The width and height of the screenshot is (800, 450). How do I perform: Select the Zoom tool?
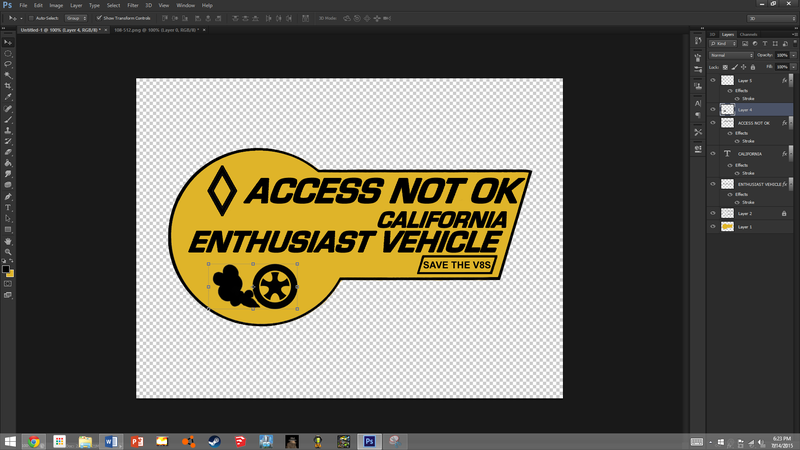[8, 252]
